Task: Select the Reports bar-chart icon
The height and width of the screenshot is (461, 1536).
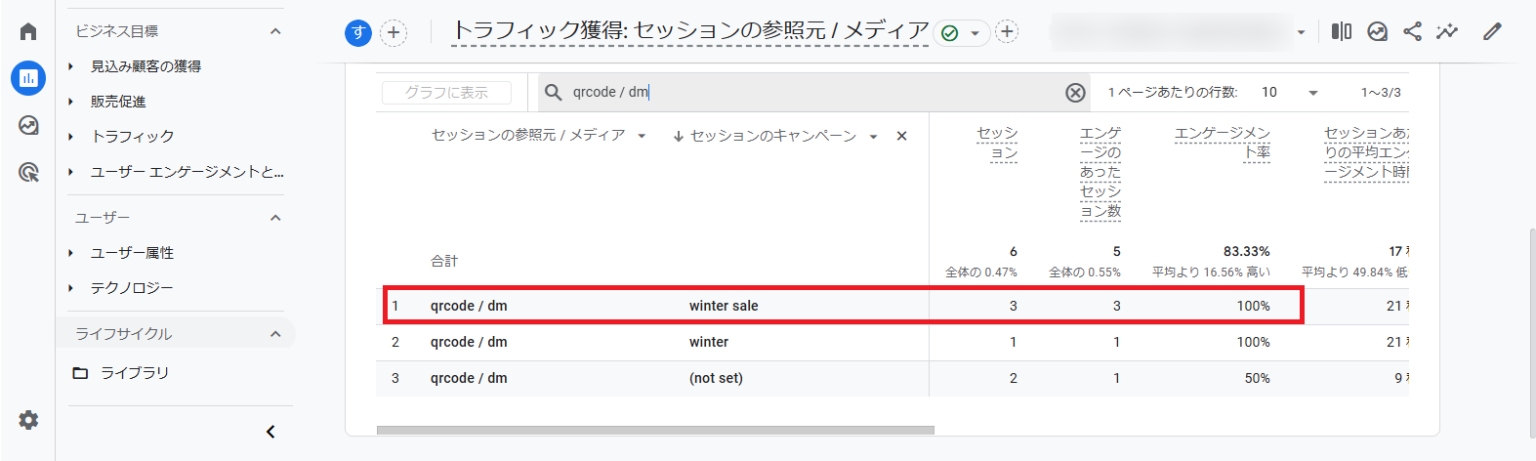Action: (28, 78)
